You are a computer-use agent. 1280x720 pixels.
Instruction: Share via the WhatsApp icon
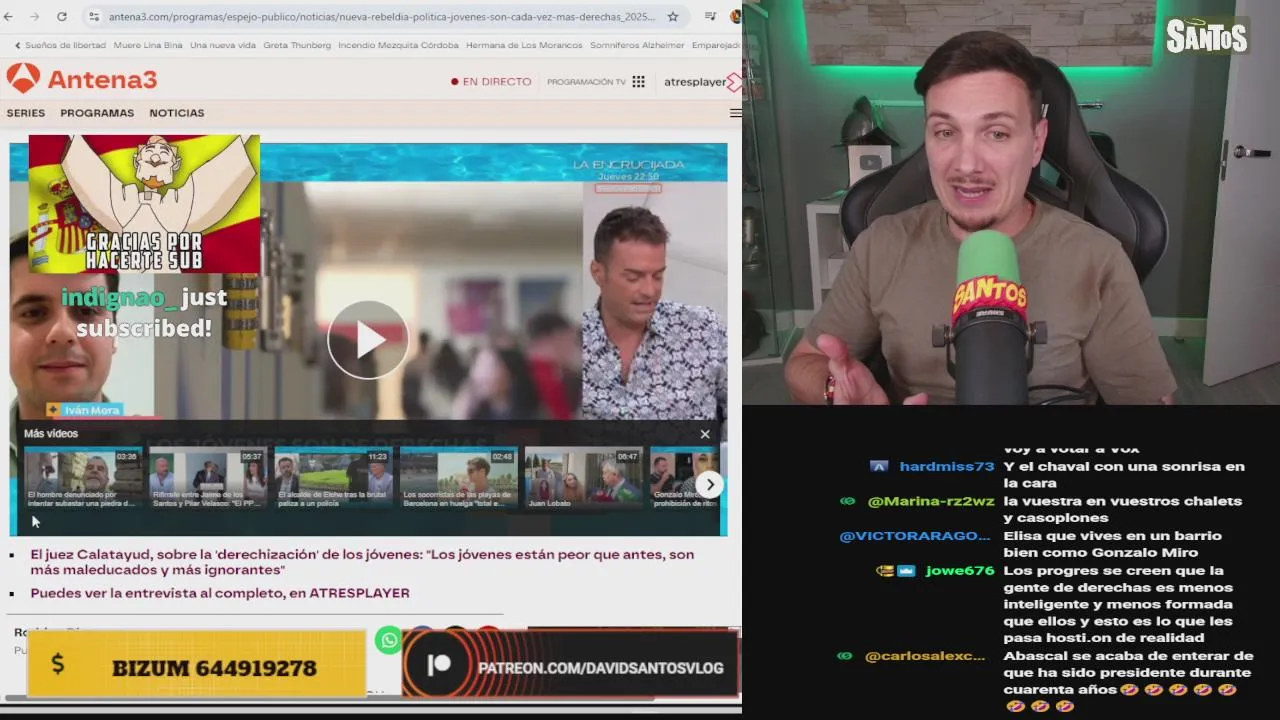[x=389, y=641]
